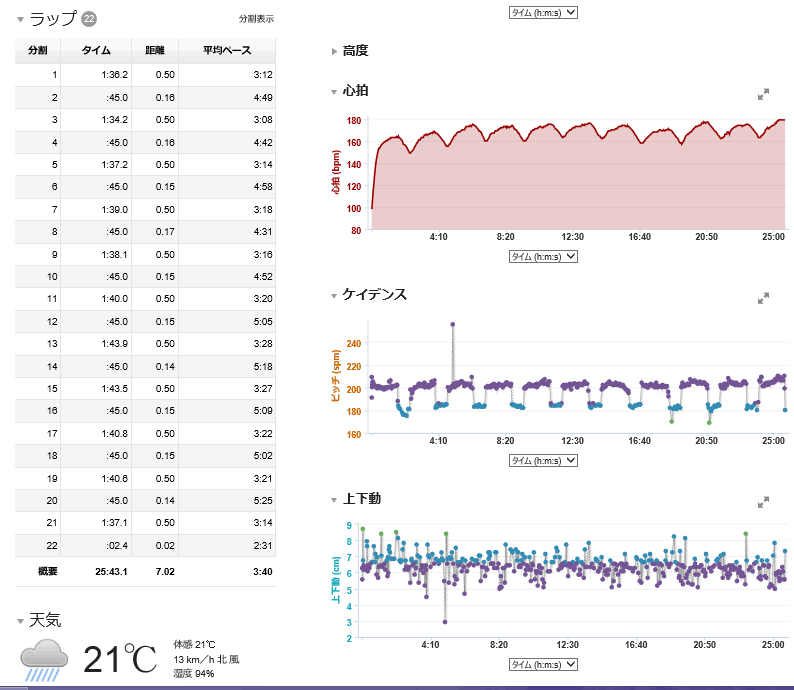Click the 平均ペース column header
This screenshot has width=794, height=690.
click(226, 51)
